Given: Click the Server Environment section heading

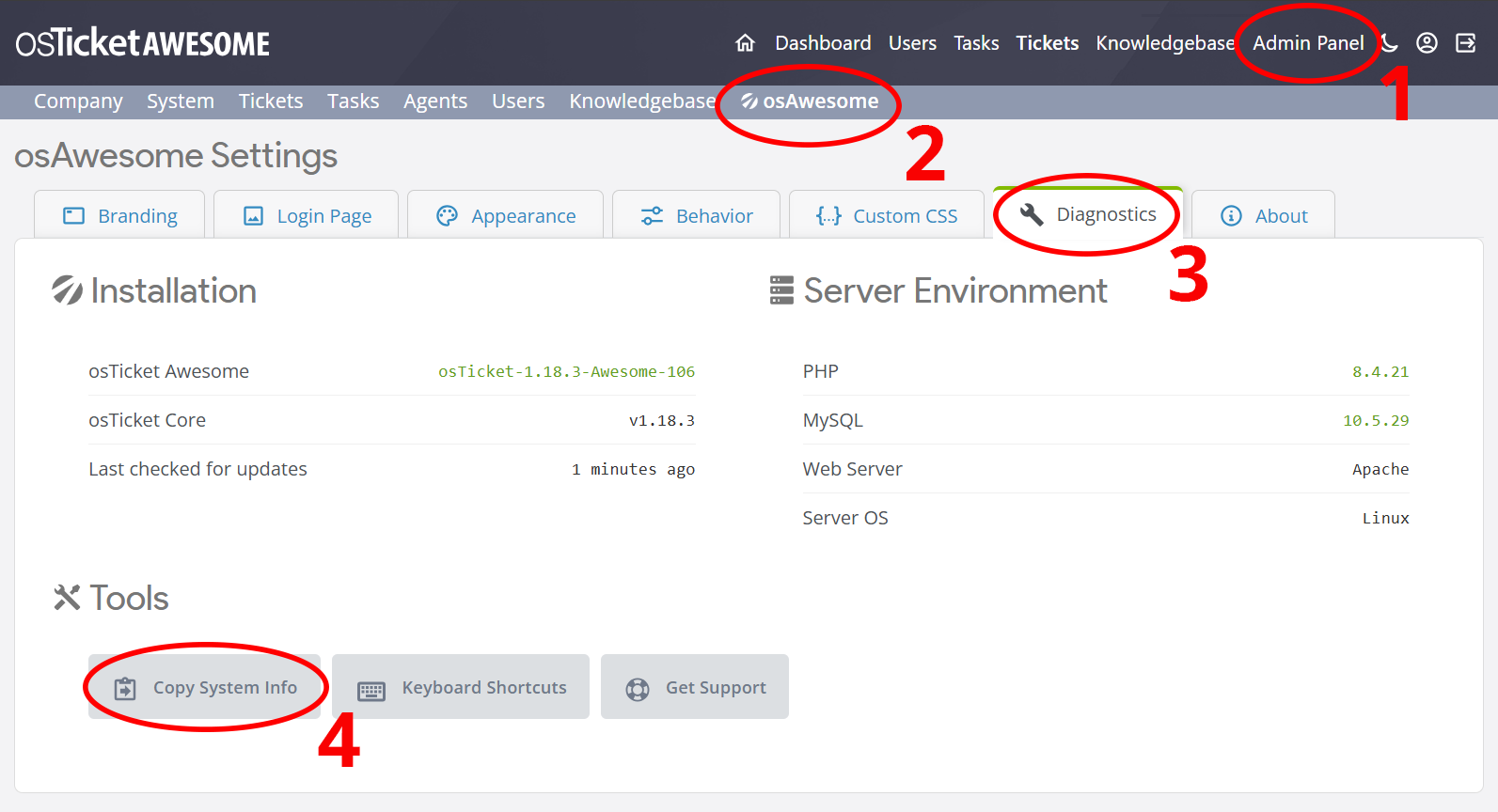Looking at the screenshot, I should tap(938, 290).
